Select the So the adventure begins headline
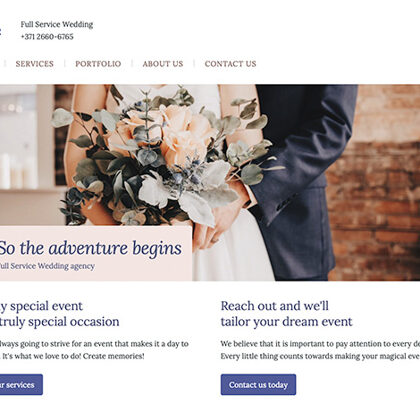420x420 pixels. [91, 248]
